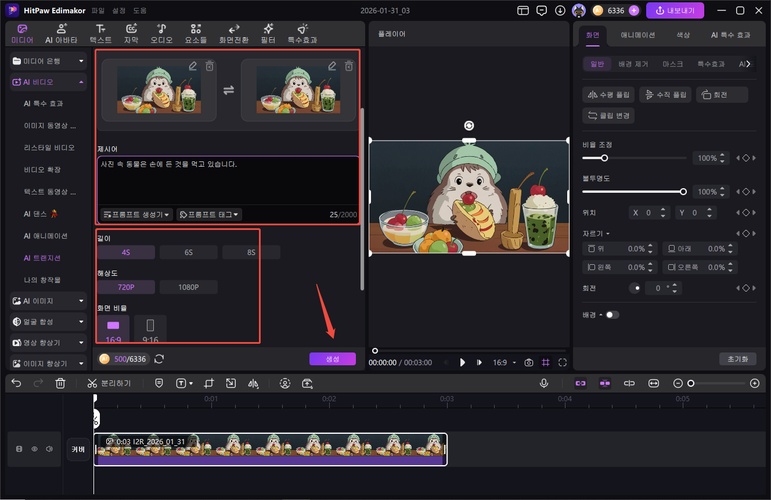Edit the second transition image thumbnail
The height and width of the screenshot is (500, 771).
click(x=332, y=66)
